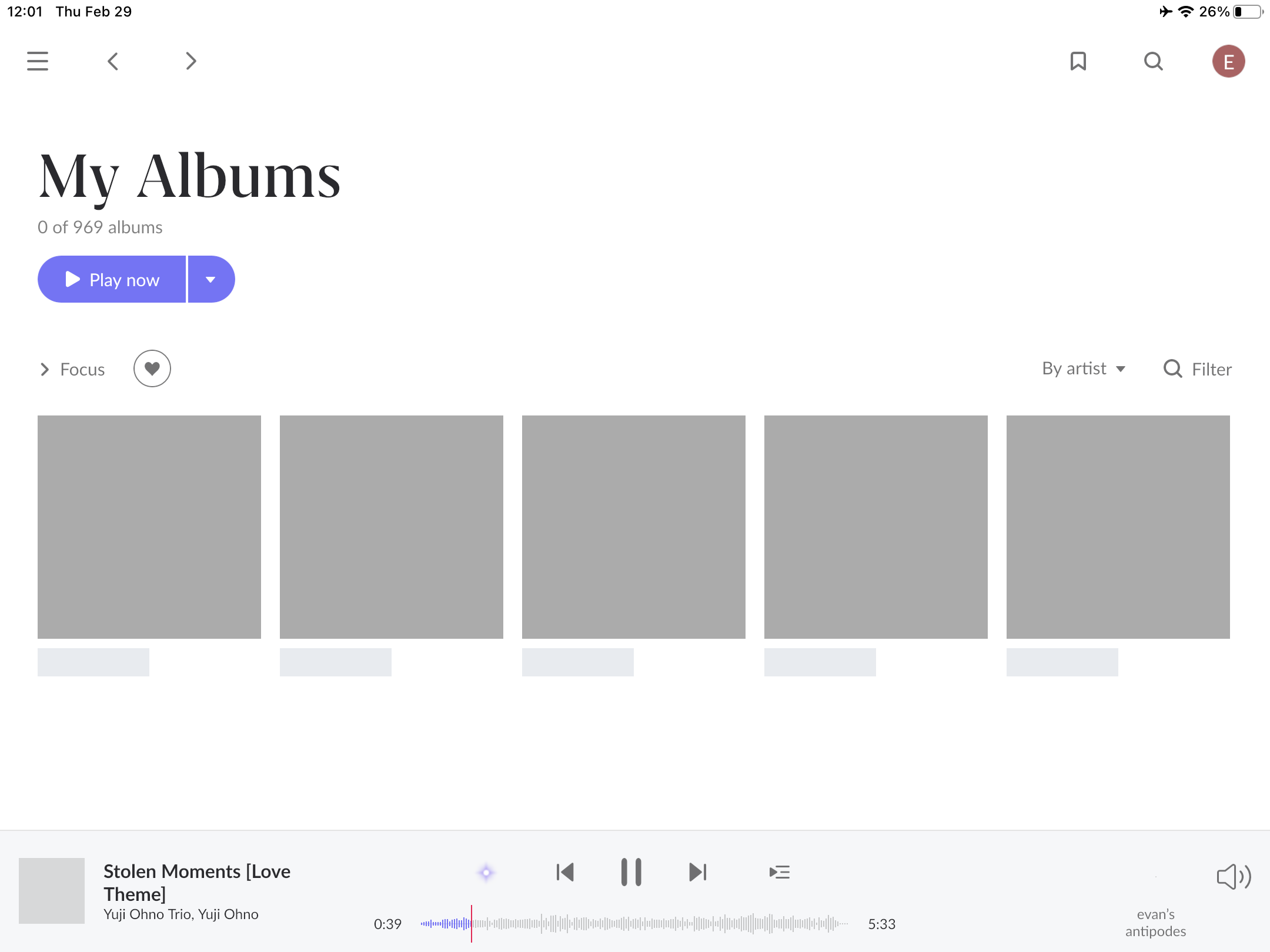Start Roon Radio sparkle icon
The image size is (1270, 952).
[486, 873]
